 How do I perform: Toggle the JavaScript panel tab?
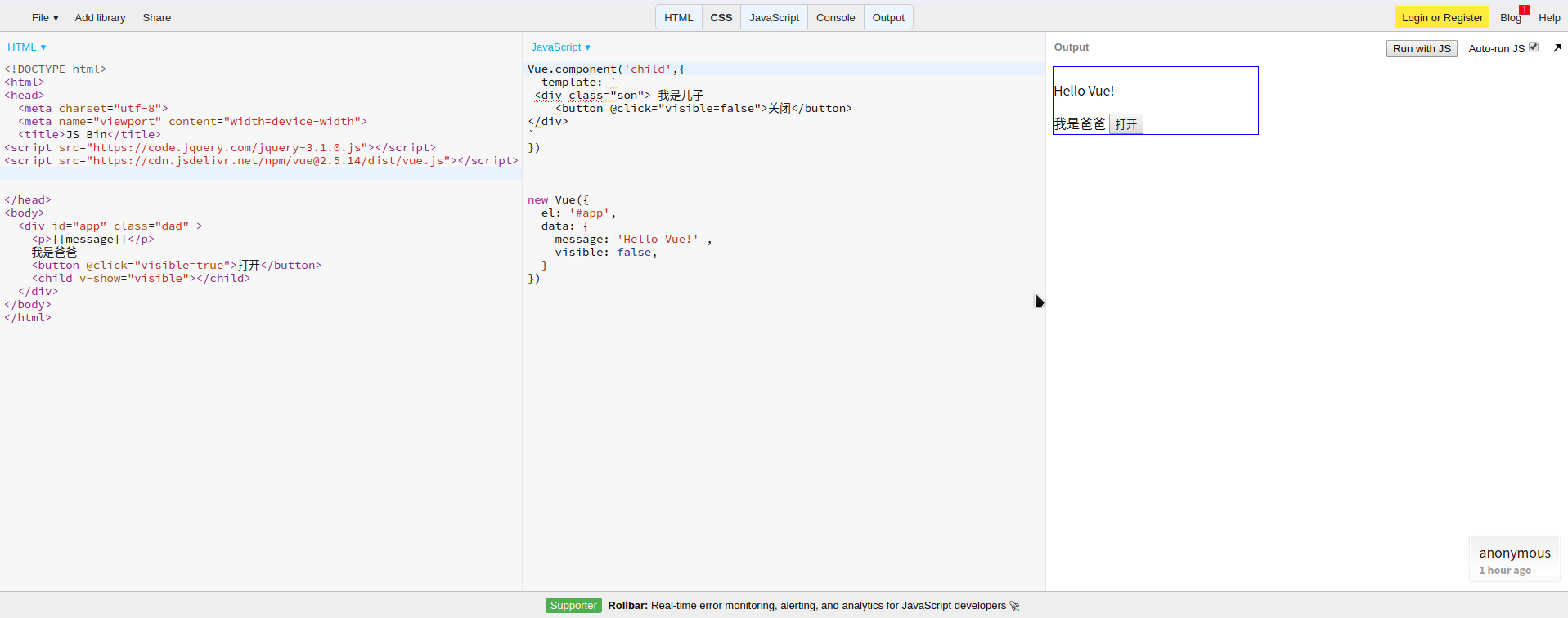pos(774,17)
